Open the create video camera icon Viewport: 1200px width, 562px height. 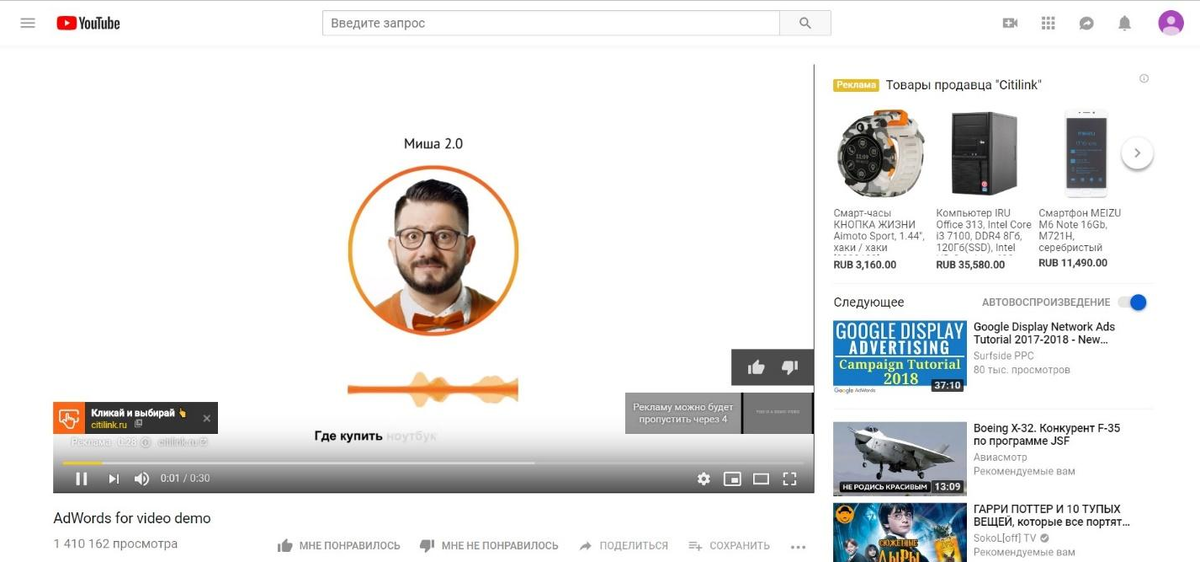(x=1010, y=23)
